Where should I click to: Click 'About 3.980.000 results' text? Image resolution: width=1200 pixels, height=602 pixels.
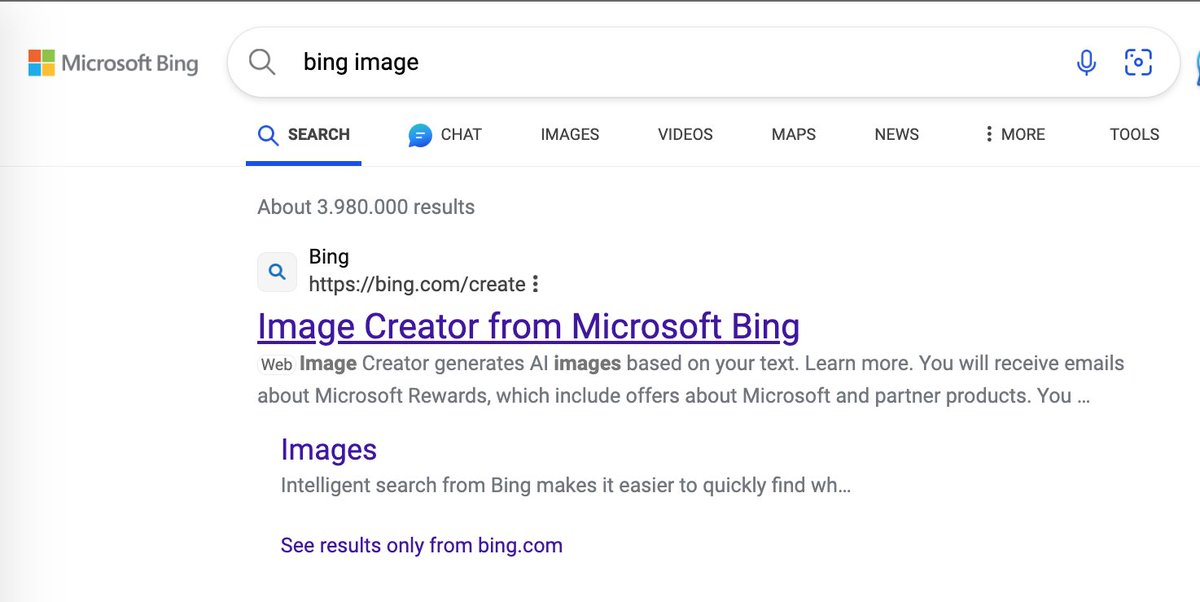366,207
